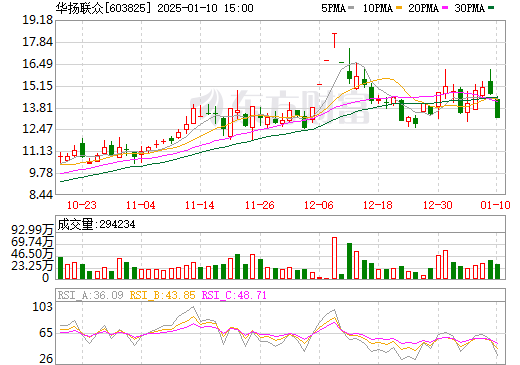Click volume axis label 92.99万
Image resolution: width=520 pixels, height=365 pixels.
tap(32, 230)
